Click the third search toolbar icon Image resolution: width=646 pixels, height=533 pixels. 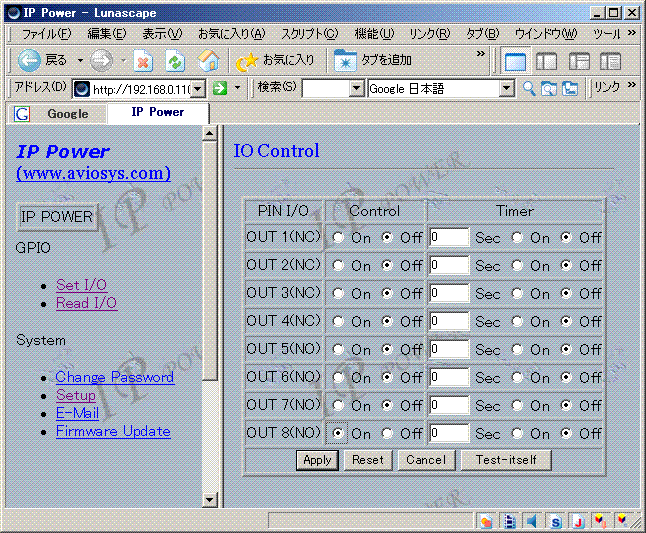(x=570, y=88)
